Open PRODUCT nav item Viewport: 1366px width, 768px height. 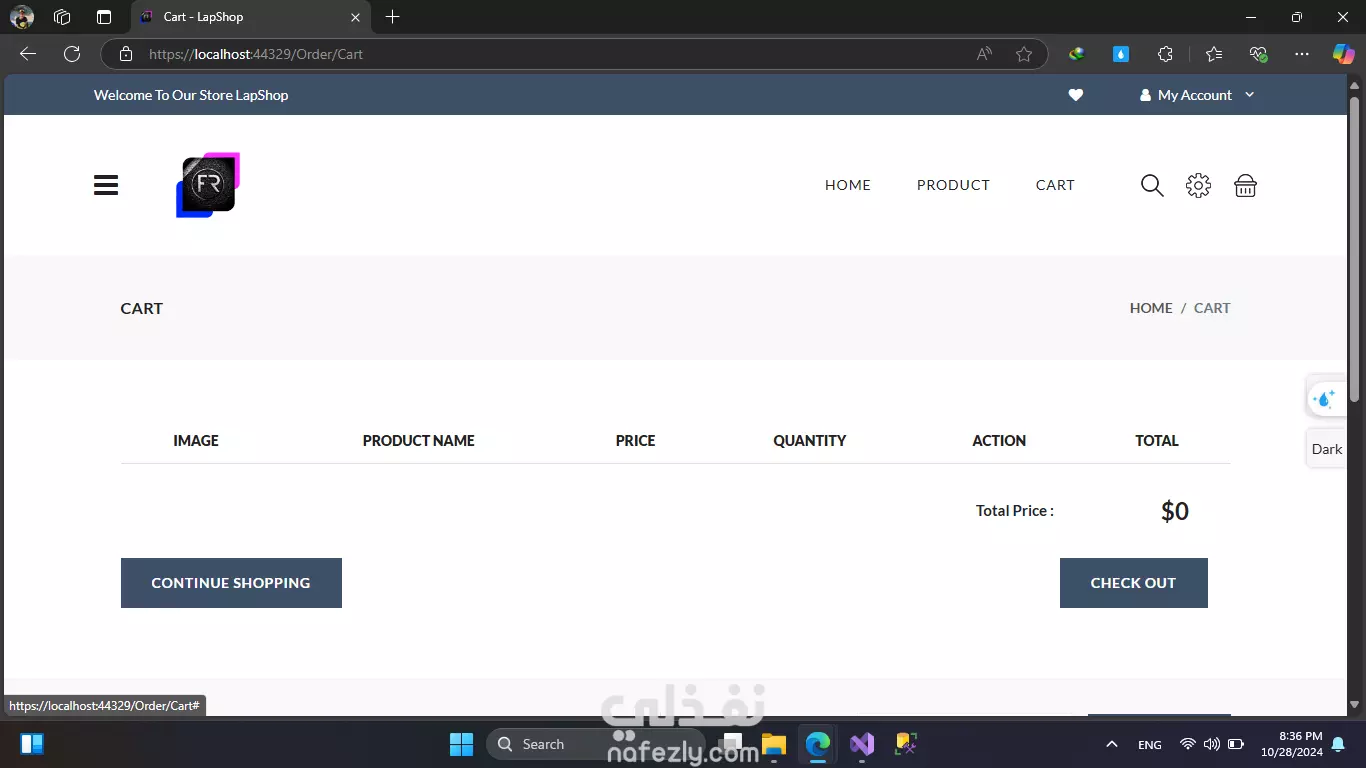(x=953, y=185)
